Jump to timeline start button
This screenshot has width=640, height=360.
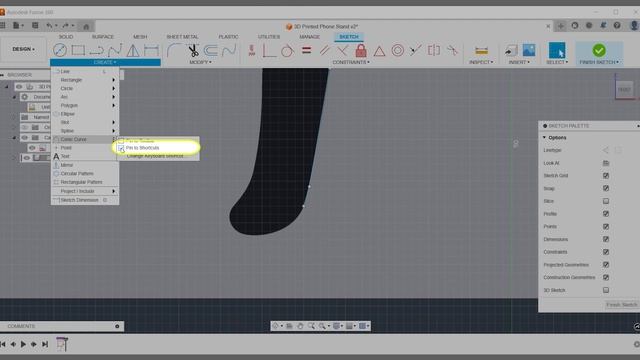click(x=3, y=344)
